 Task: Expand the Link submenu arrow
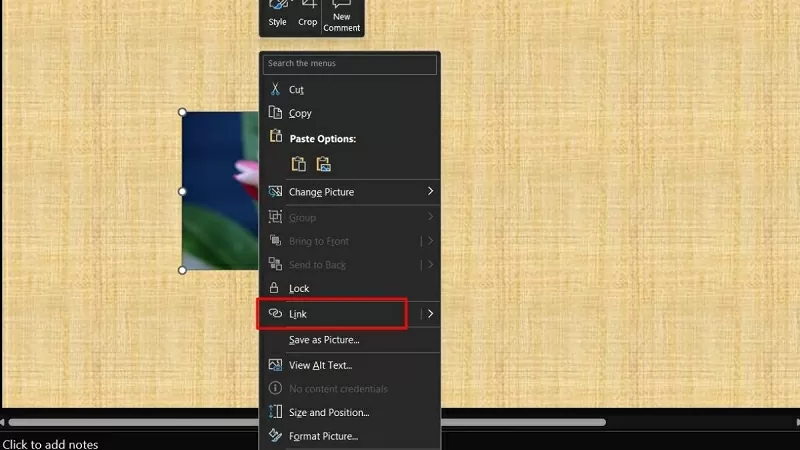click(430, 314)
